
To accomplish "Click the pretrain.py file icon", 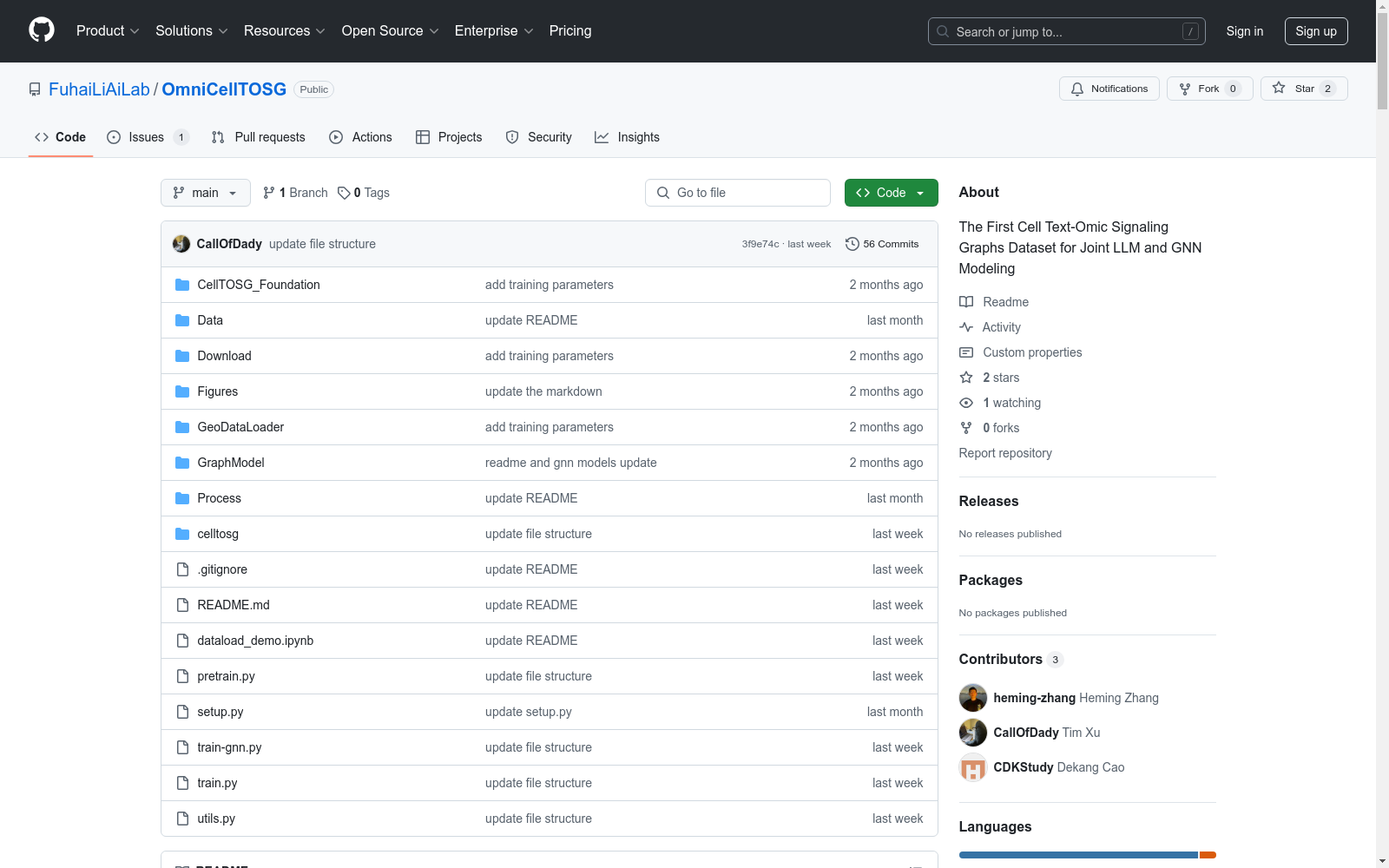I will (x=182, y=676).
